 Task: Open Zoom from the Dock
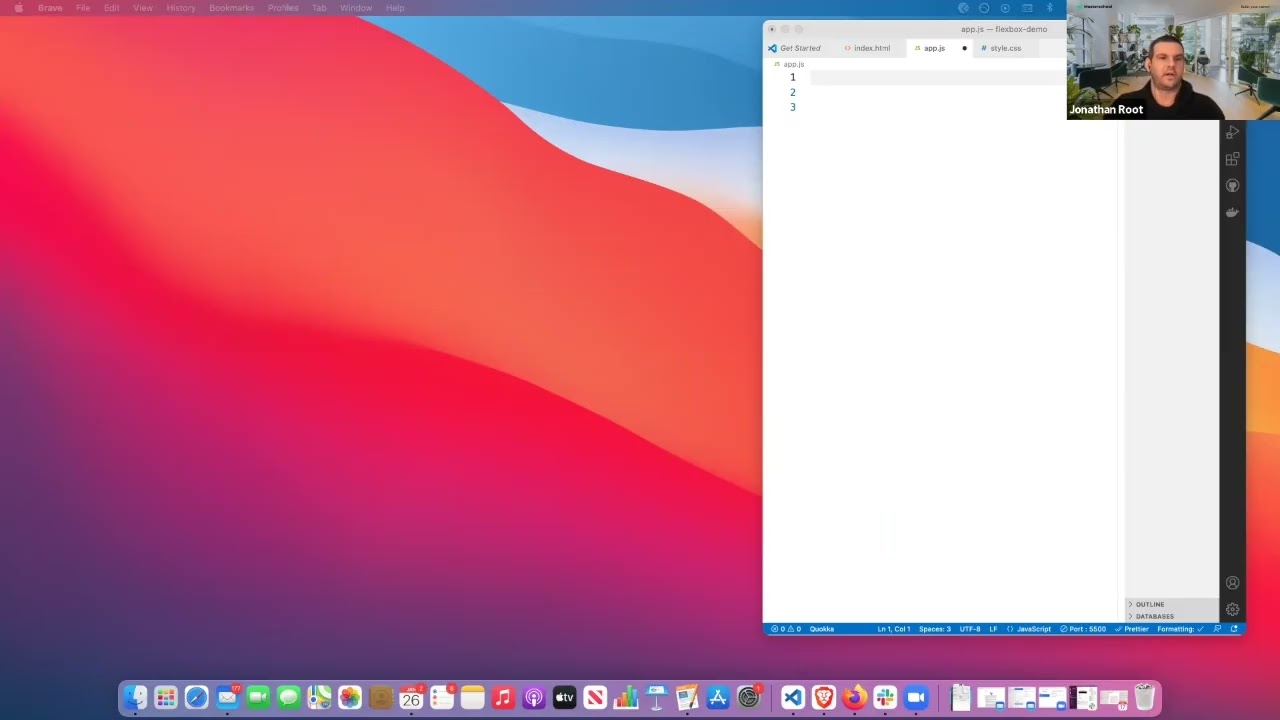point(916,697)
